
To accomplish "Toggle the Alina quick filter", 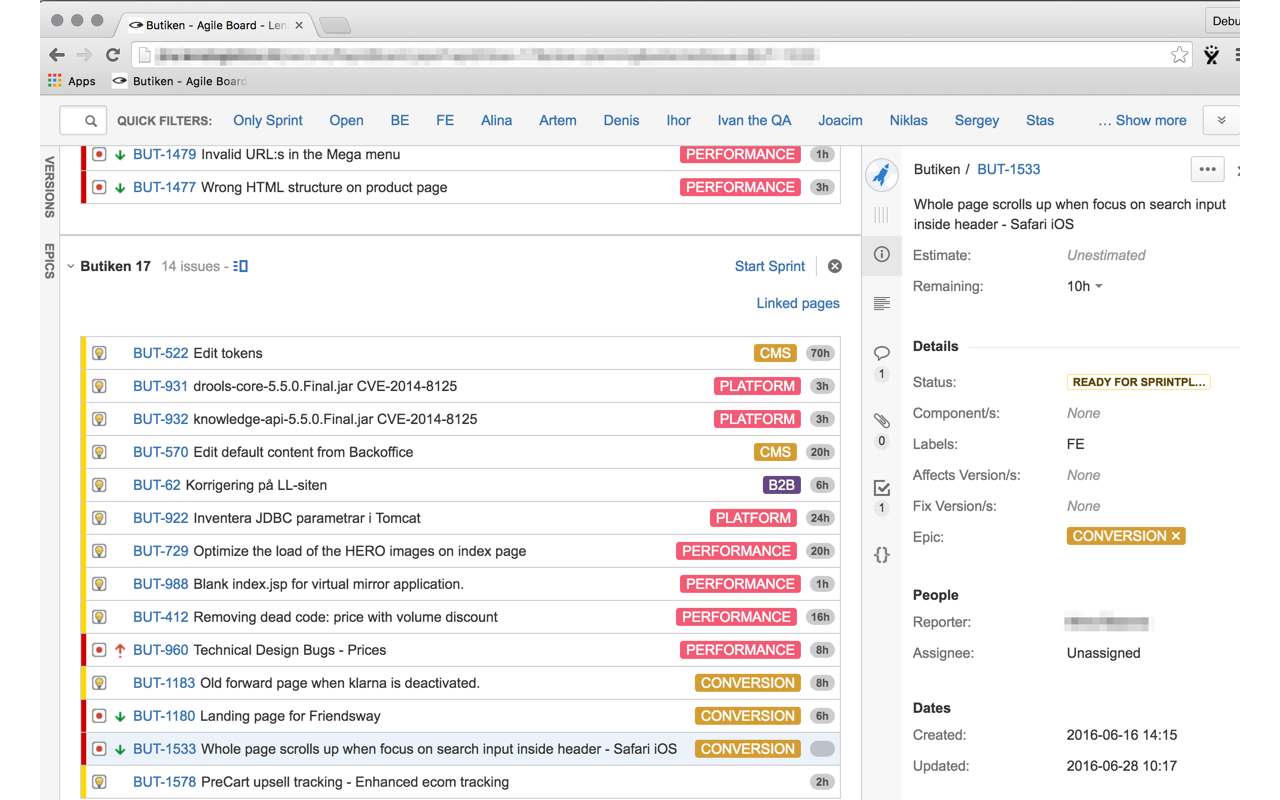I will pos(496,120).
